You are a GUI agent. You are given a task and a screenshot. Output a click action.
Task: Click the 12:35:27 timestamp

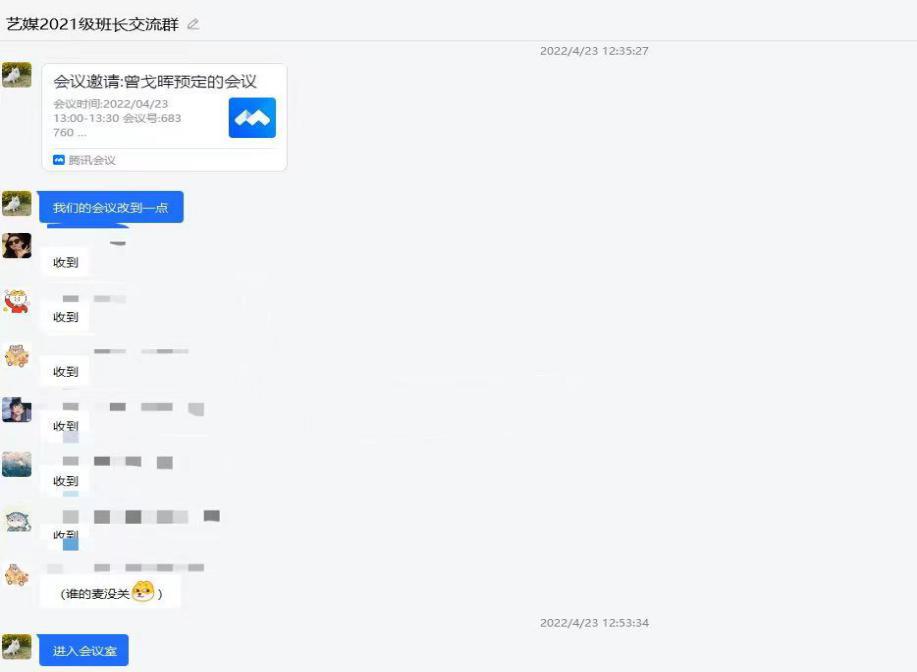[594, 51]
